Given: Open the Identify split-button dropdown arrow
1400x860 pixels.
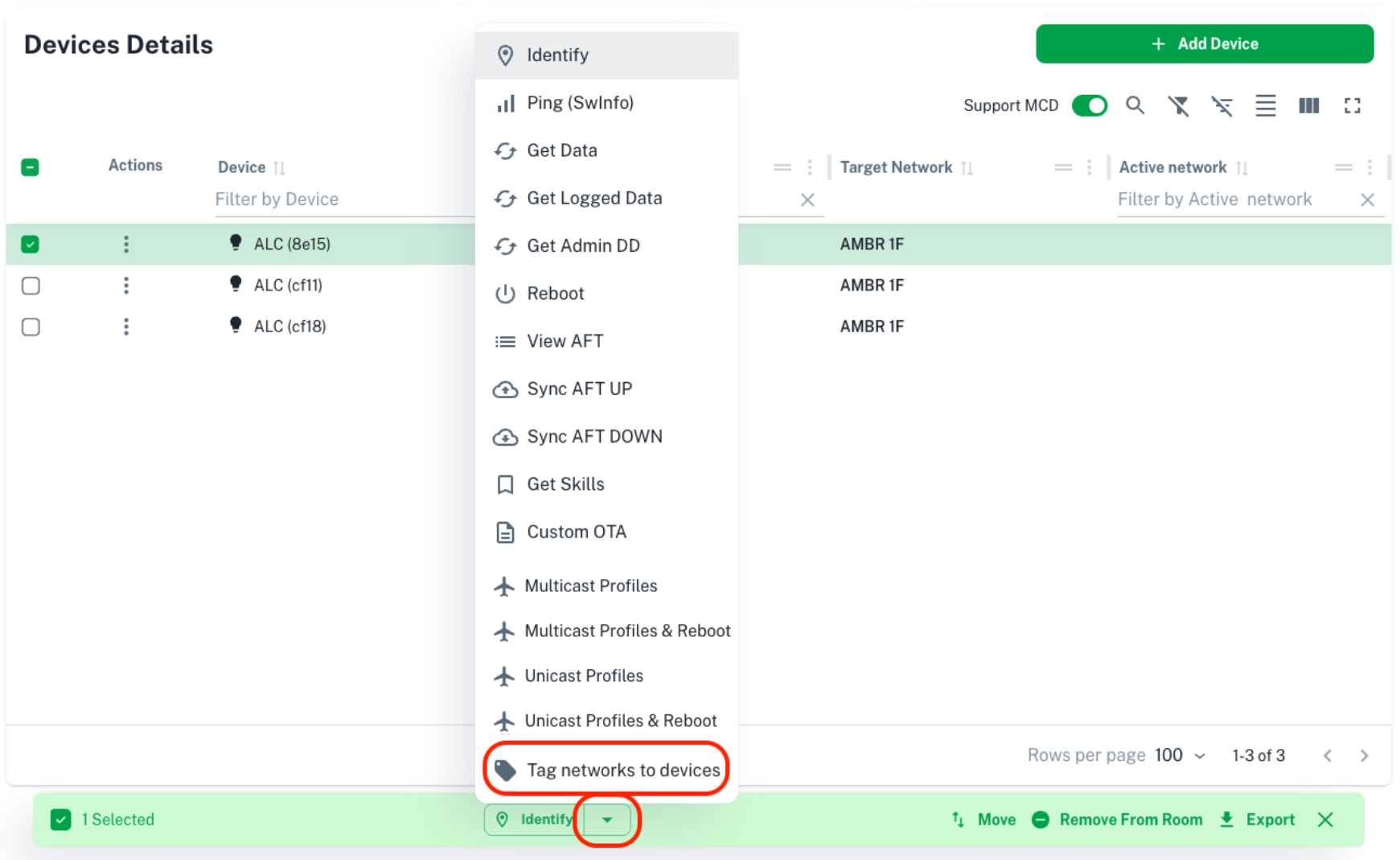Looking at the screenshot, I should [x=607, y=820].
